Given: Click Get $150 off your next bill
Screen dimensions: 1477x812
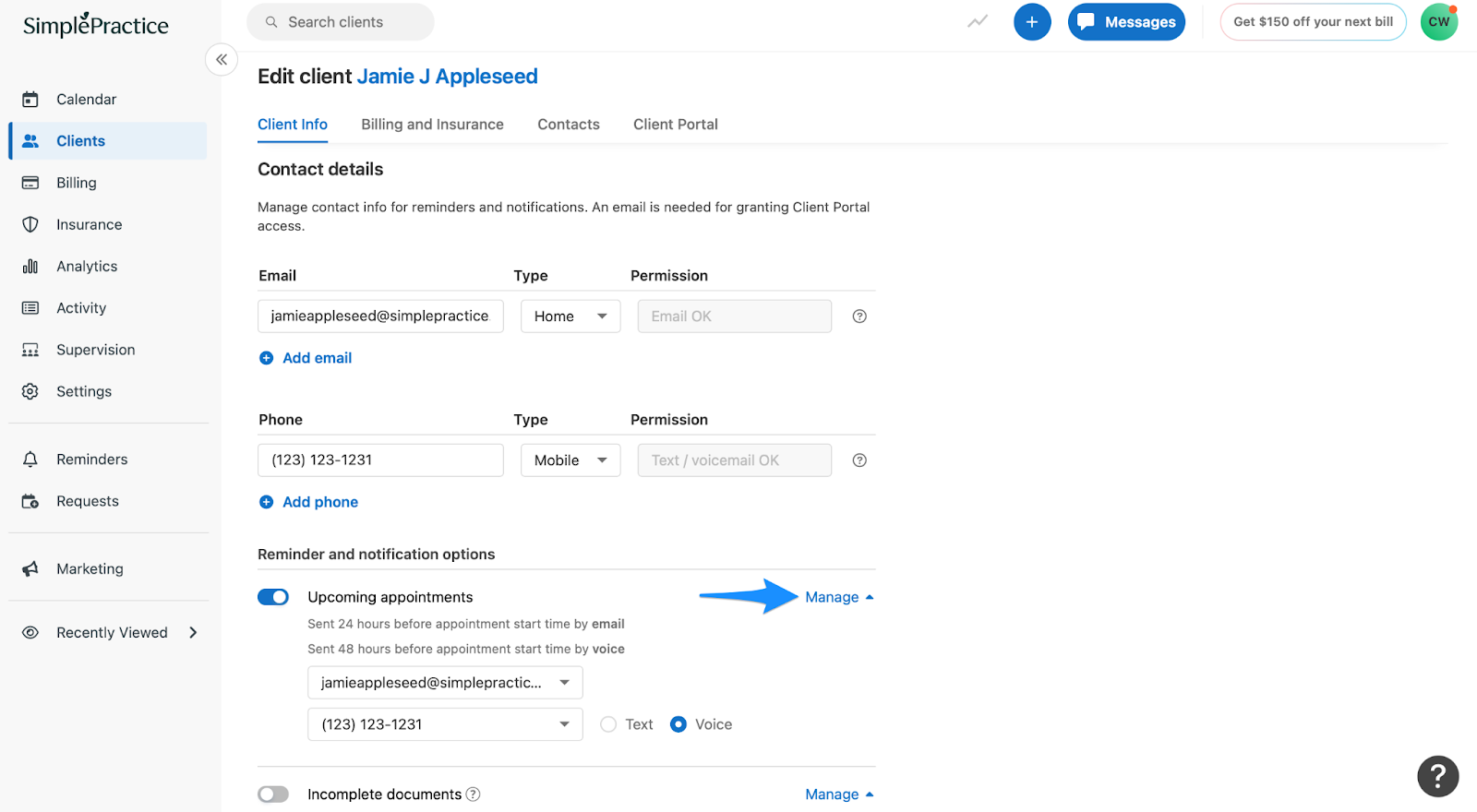Looking at the screenshot, I should coord(1313,22).
